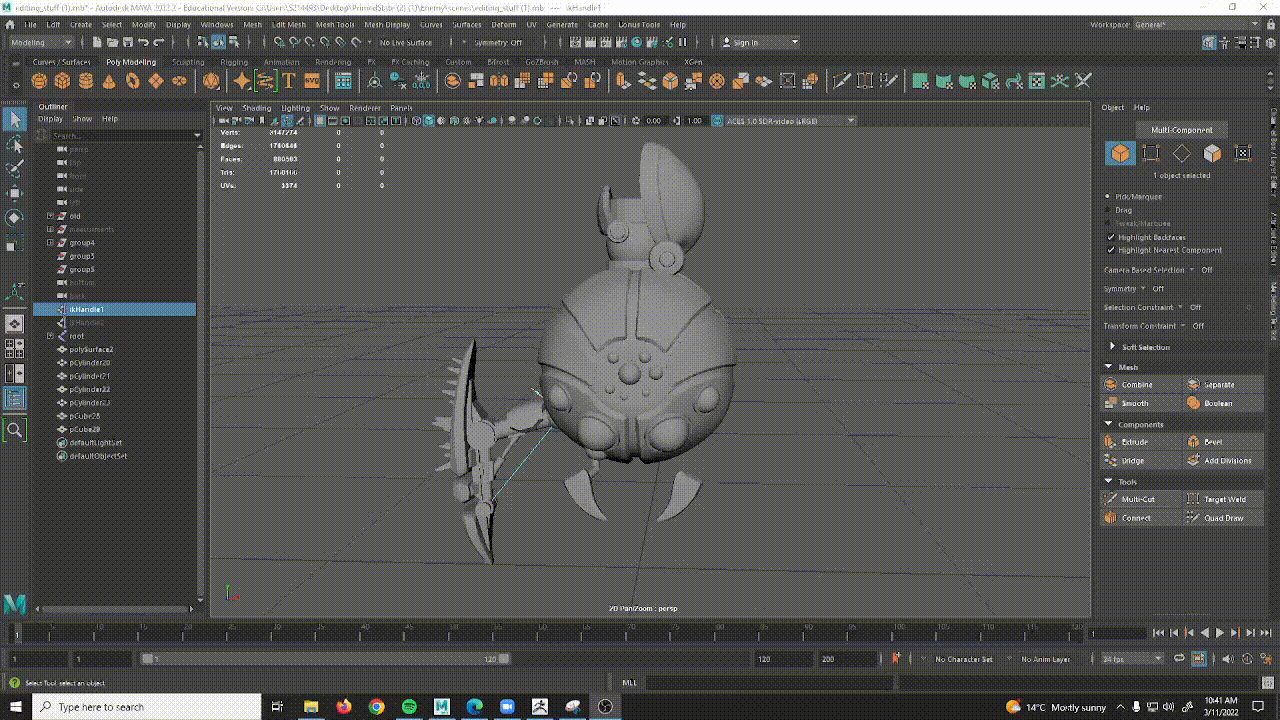Open the Camera Based Selection dropdown
The width and height of the screenshot is (1280, 720).
pos(1158,270)
